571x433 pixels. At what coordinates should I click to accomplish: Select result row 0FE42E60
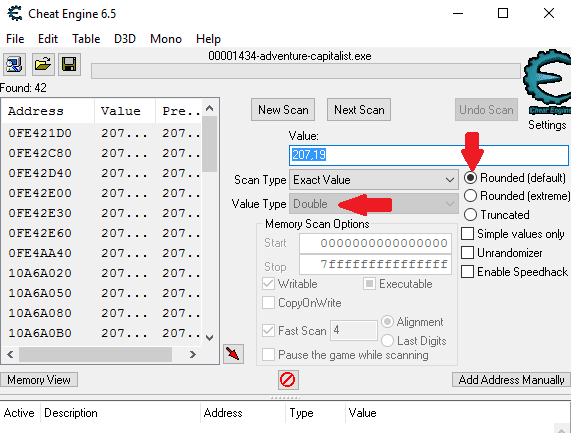pos(102,233)
